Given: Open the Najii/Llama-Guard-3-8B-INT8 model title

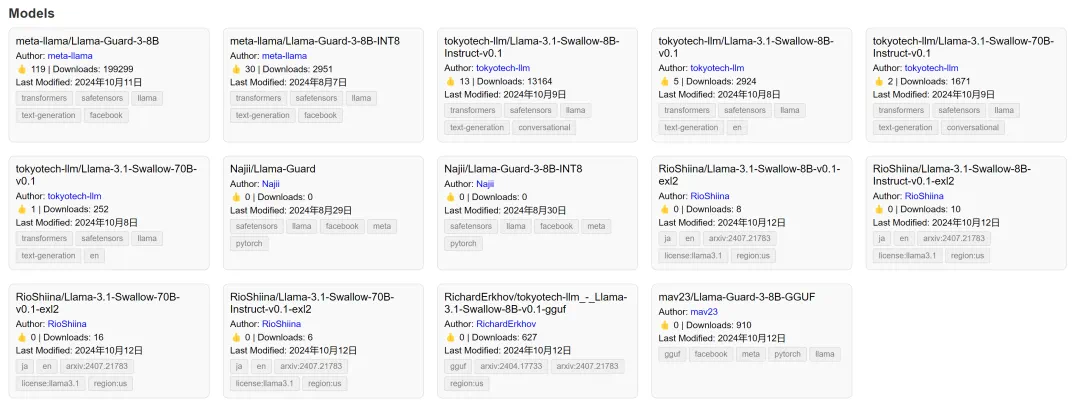Looking at the screenshot, I should point(513,169).
